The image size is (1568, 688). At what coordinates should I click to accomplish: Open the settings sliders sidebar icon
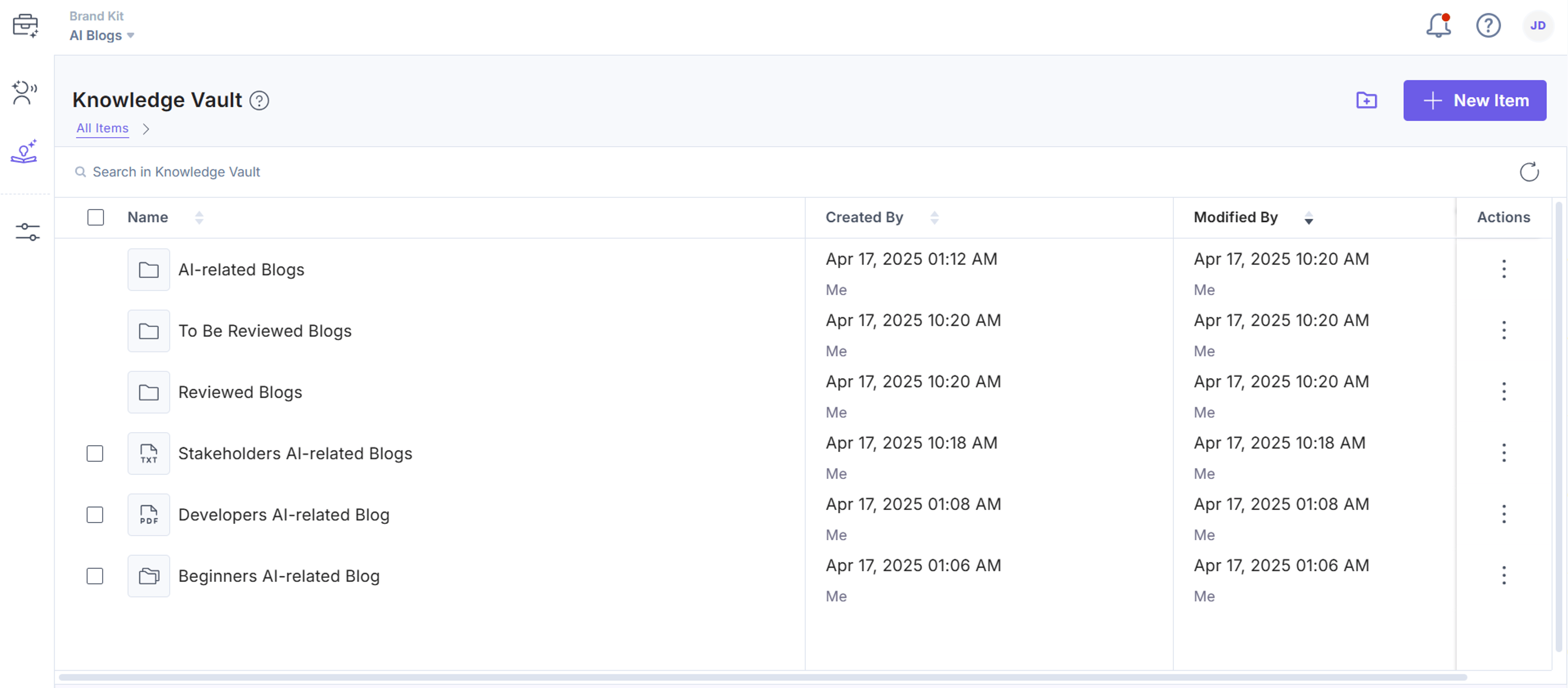pos(27,232)
